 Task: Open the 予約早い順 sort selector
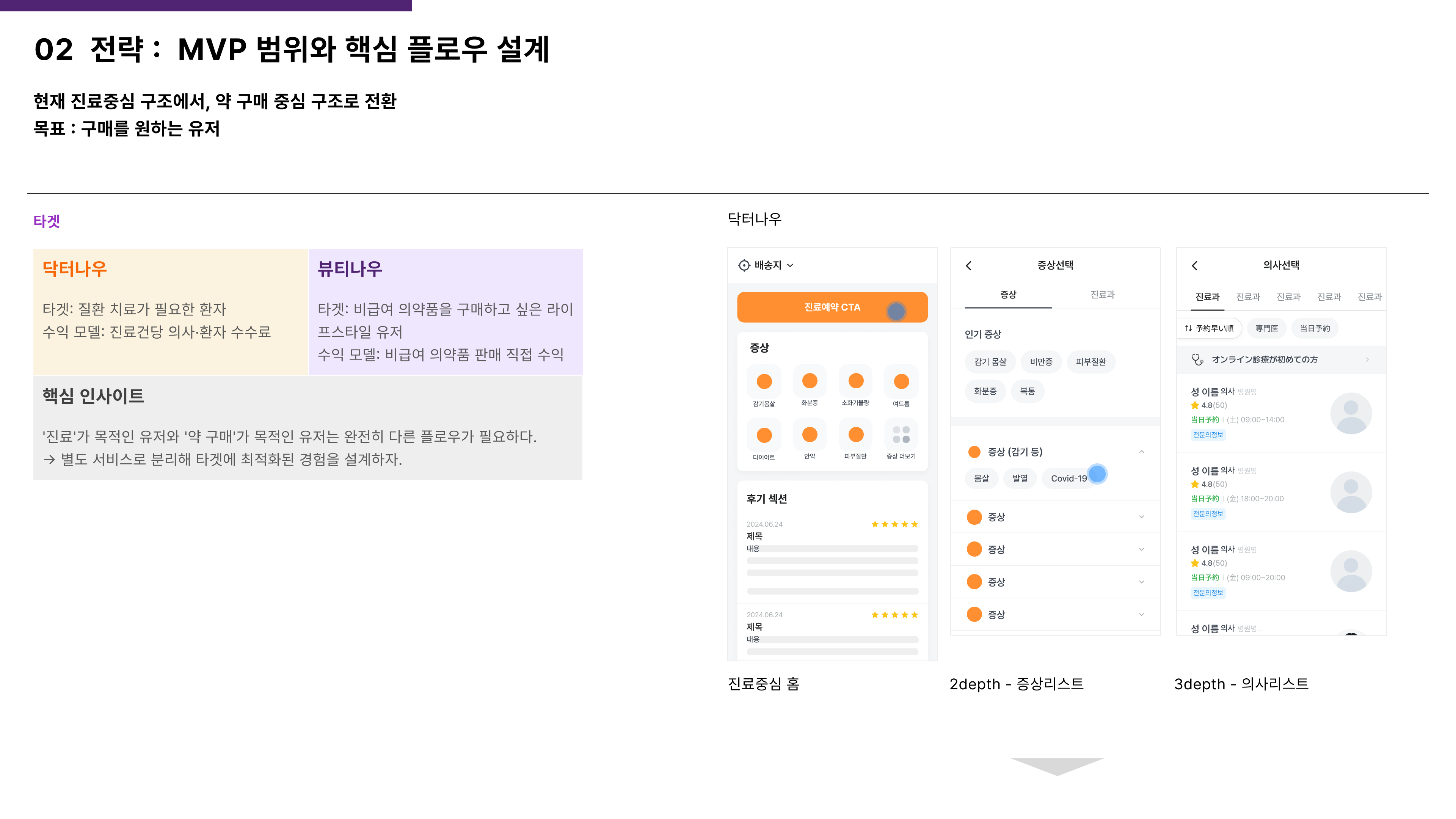tap(1209, 328)
